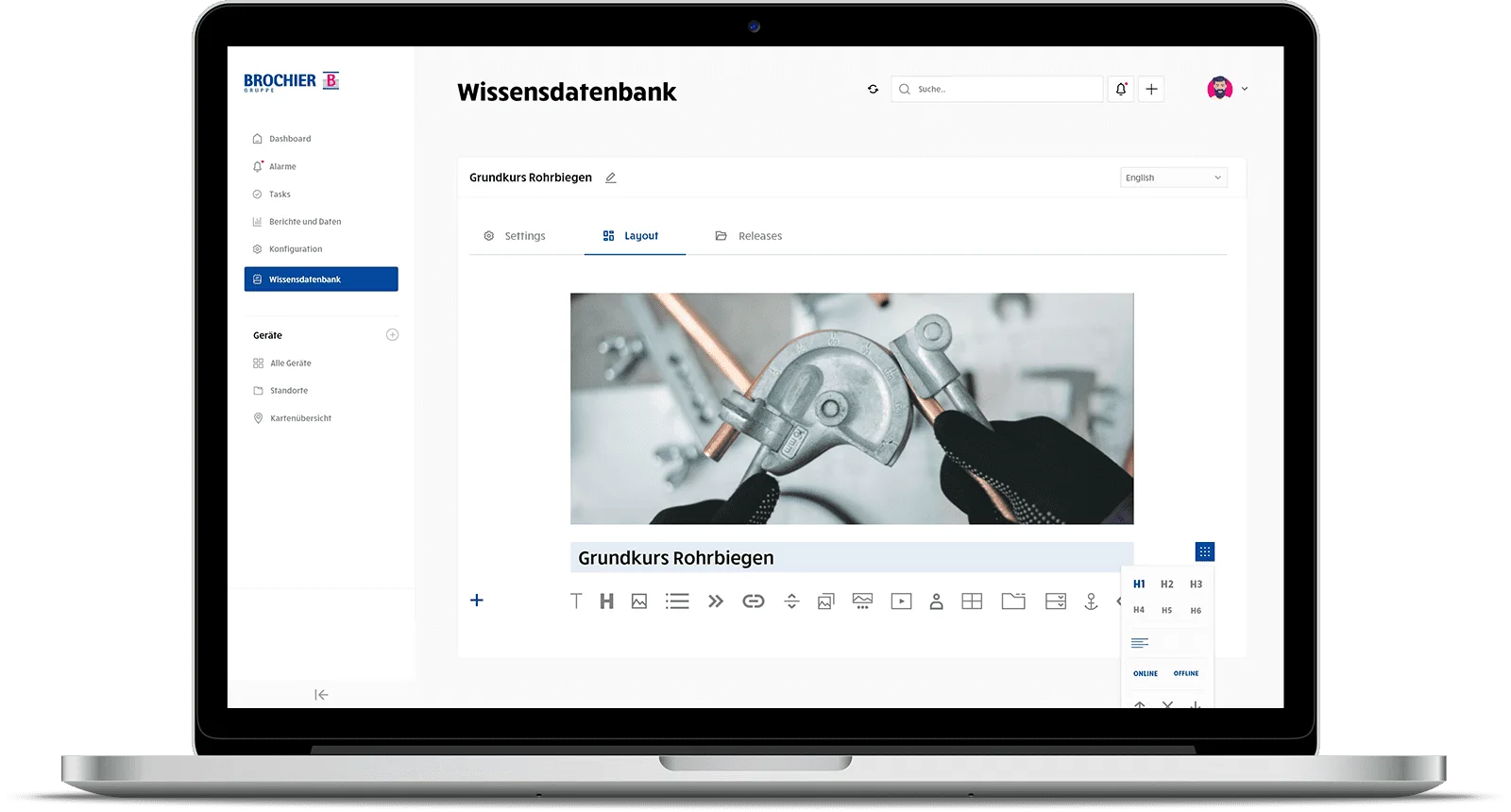The width and height of the screenshot is (1511, 812).
Task: Toggle ONLINE visibility for the block
Action: (1146, 674)
